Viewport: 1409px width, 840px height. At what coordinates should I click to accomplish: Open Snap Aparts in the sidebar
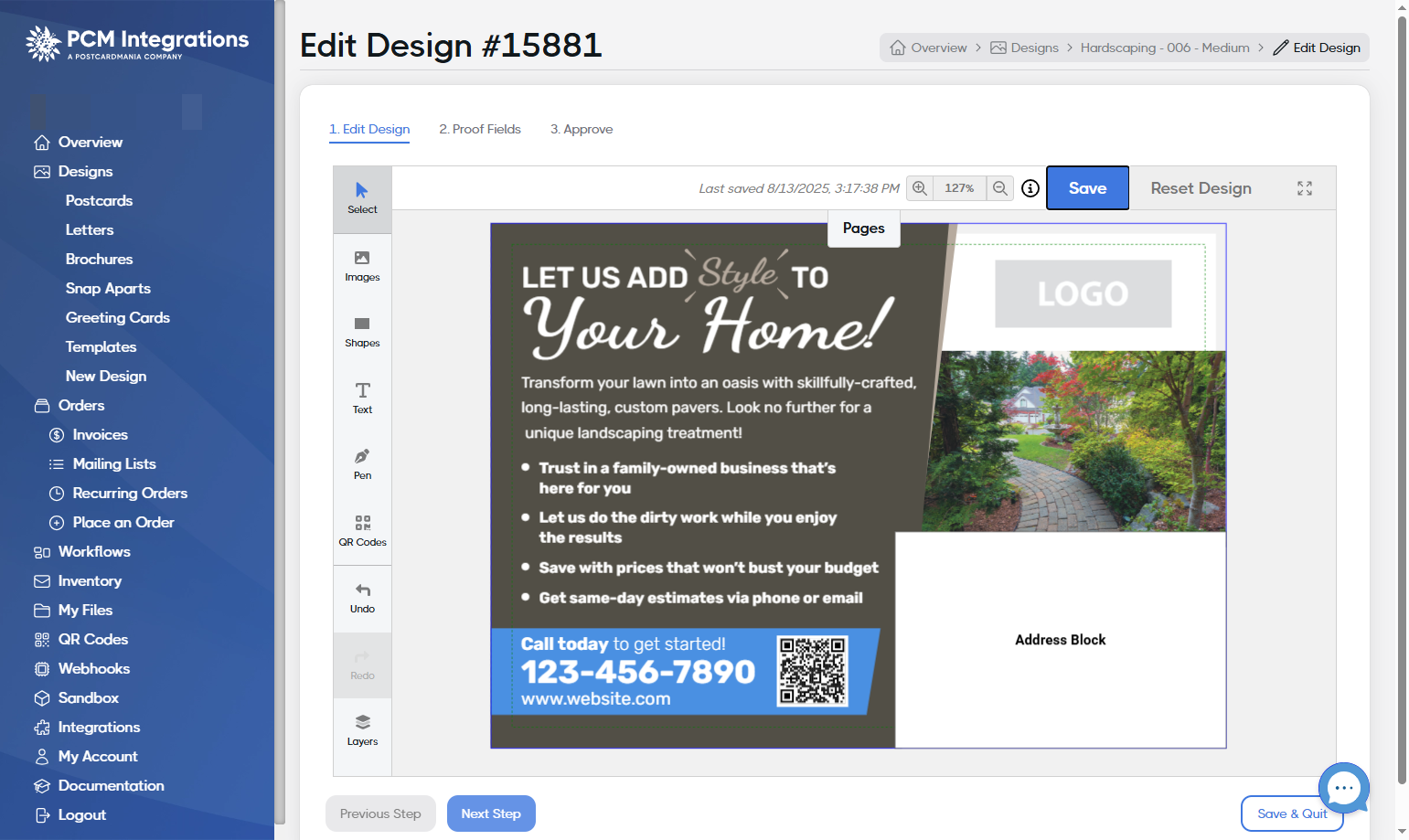108,288
